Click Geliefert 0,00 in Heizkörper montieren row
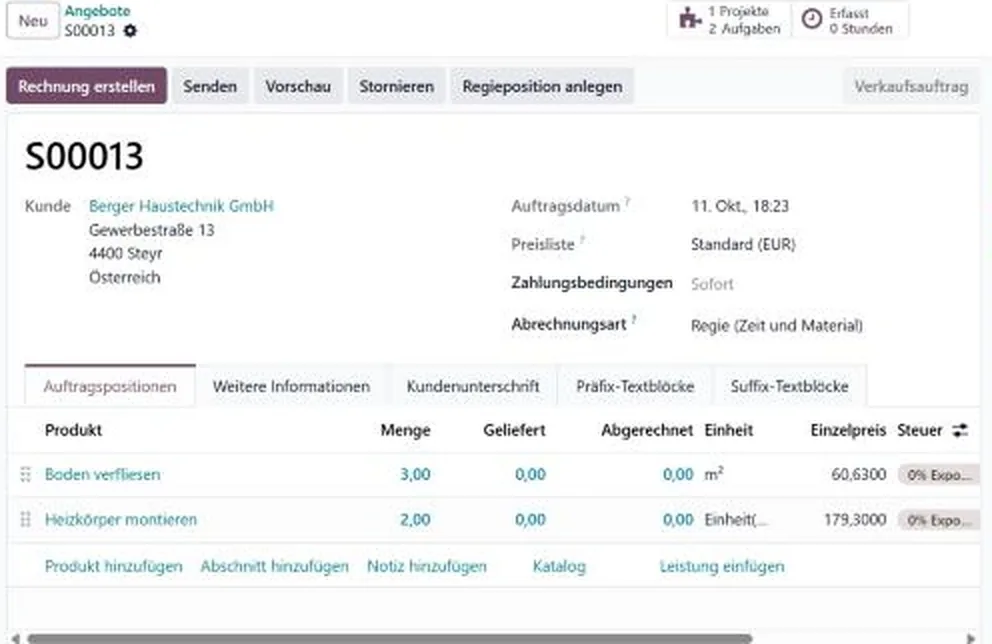The width and height of the screenshot is (992, 644). point(530,519)
